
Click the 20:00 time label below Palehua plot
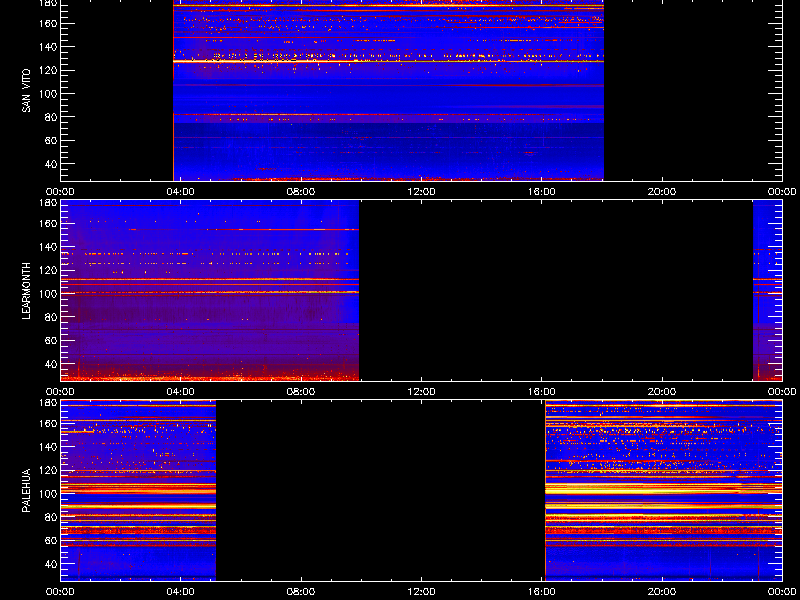click(x=662, y=592)
